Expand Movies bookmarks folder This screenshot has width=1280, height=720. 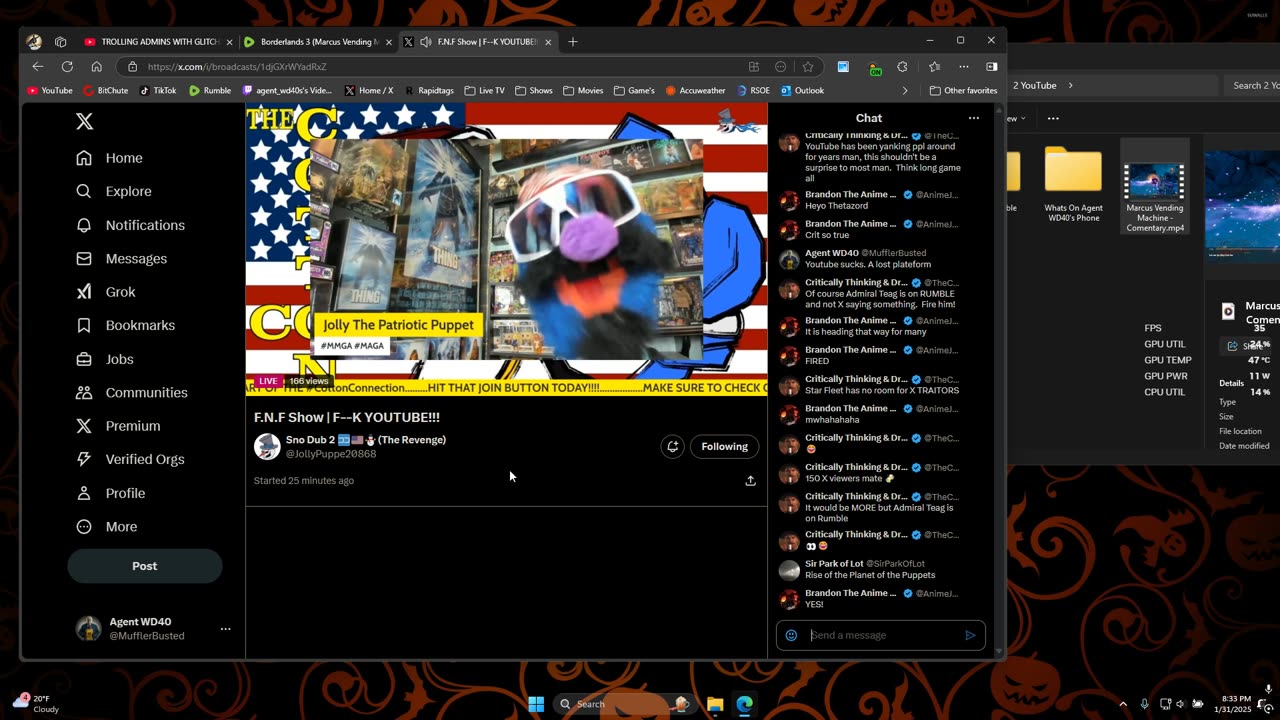click(584, 90)
